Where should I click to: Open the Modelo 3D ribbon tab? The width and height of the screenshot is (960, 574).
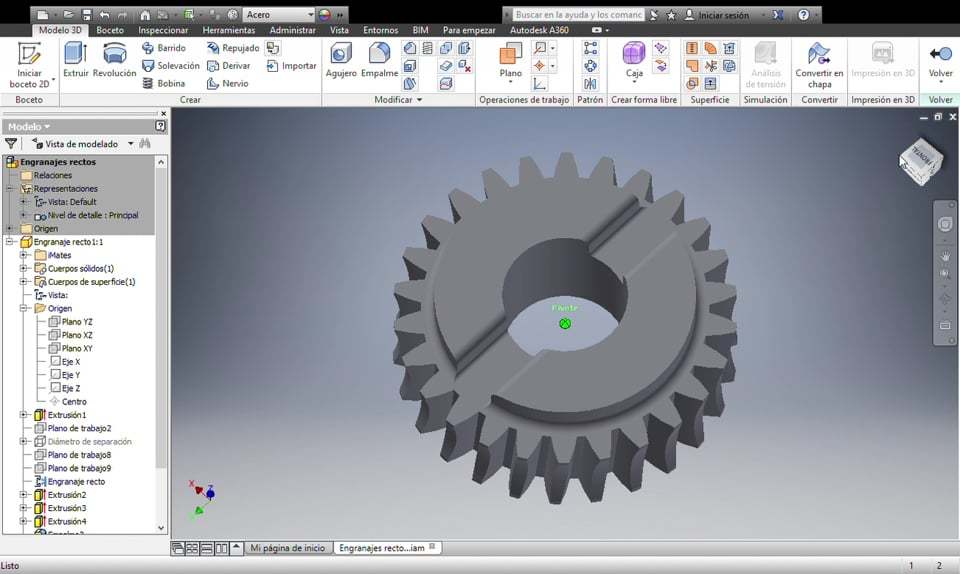[x=60, y=30]
